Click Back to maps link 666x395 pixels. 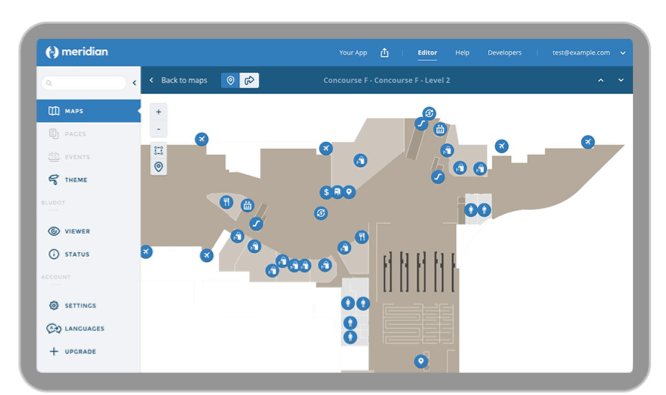183,80
